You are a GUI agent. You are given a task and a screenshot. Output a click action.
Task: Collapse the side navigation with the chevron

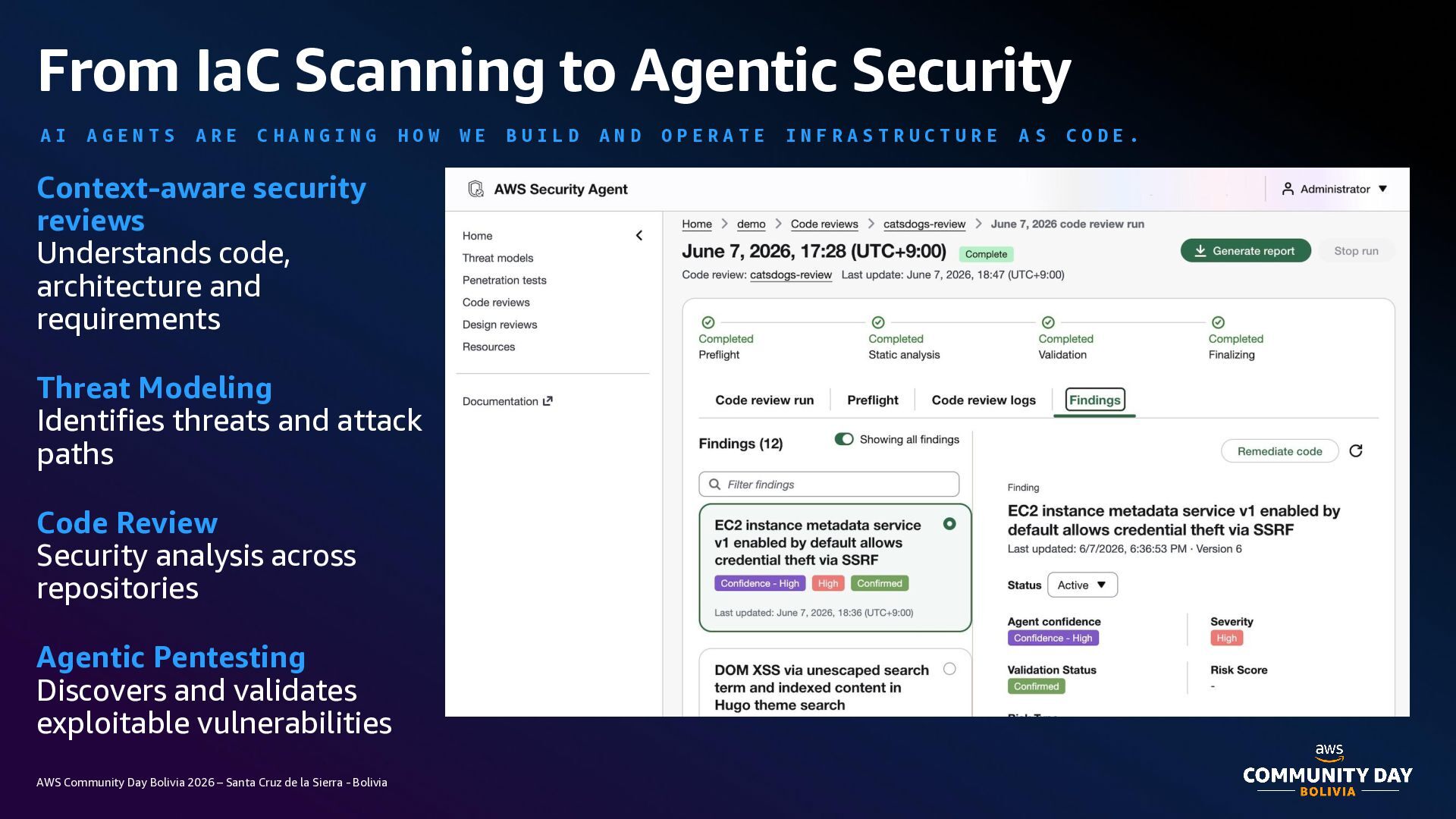[x=639, y=235]
